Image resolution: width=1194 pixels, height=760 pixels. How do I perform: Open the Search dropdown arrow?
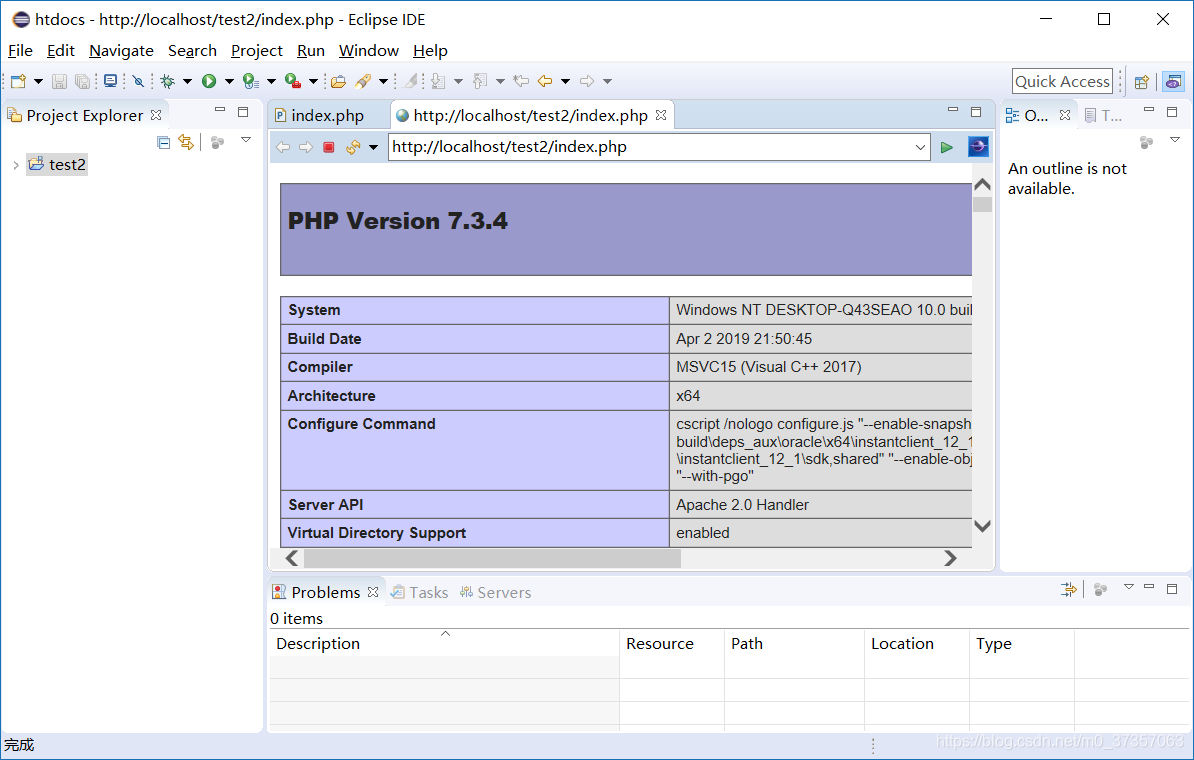pyautogui.click(x=383, y=81)
